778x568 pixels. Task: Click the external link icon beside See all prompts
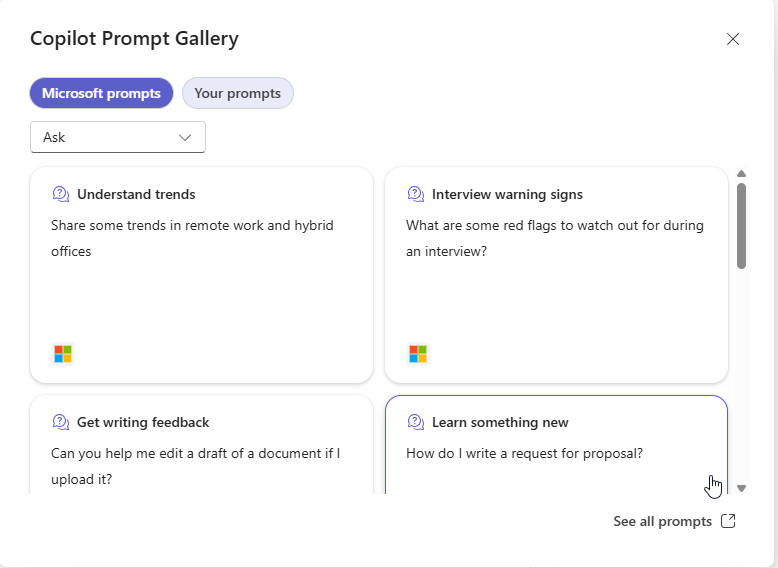tap(728, 521)
